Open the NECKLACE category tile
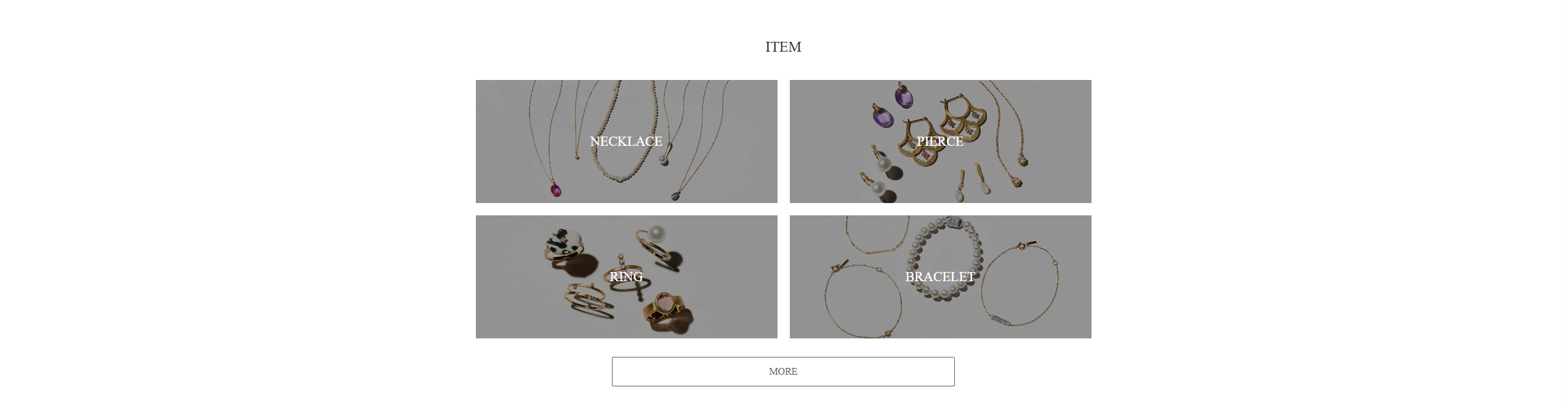This screenshot has width=1568, height=403. [626, 141]
